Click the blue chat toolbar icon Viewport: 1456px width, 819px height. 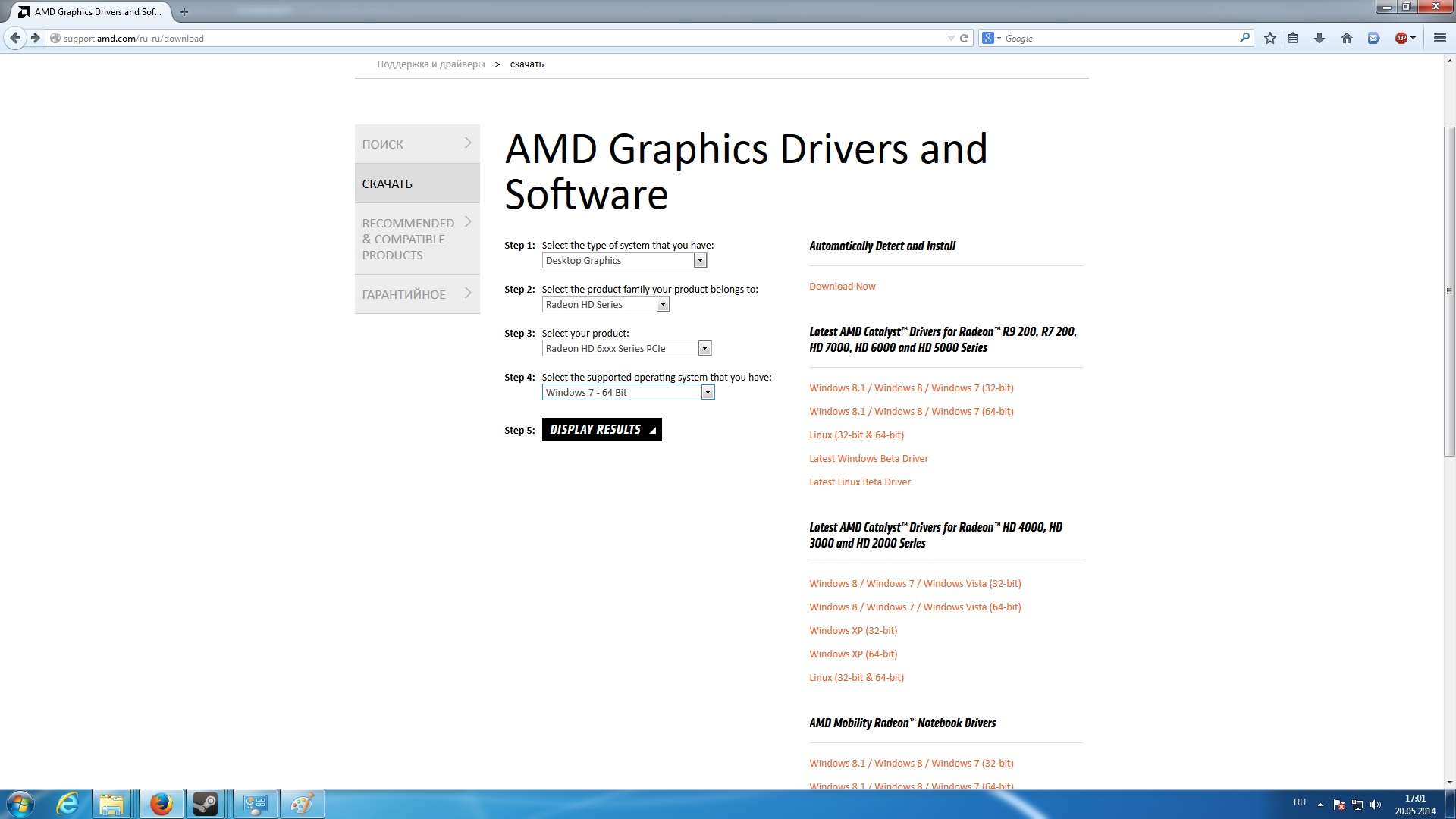[x=1373, y=38]
